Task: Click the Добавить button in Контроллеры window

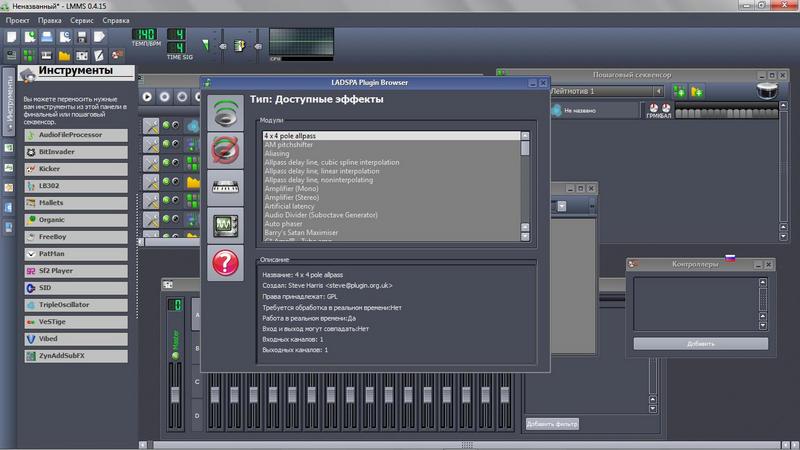Action: click(x=701, y=344)
